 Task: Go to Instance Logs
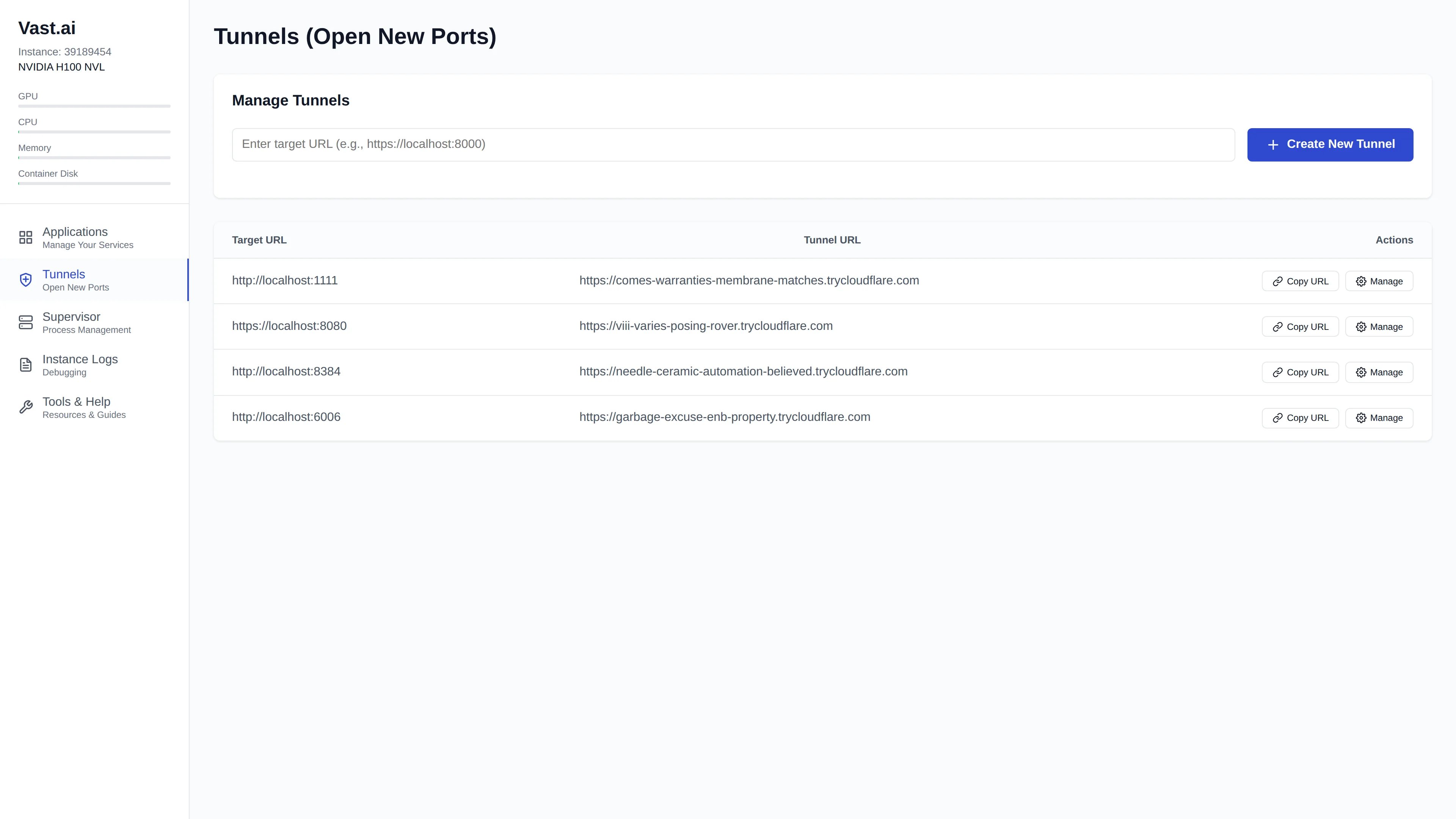[x=94, y=364]
